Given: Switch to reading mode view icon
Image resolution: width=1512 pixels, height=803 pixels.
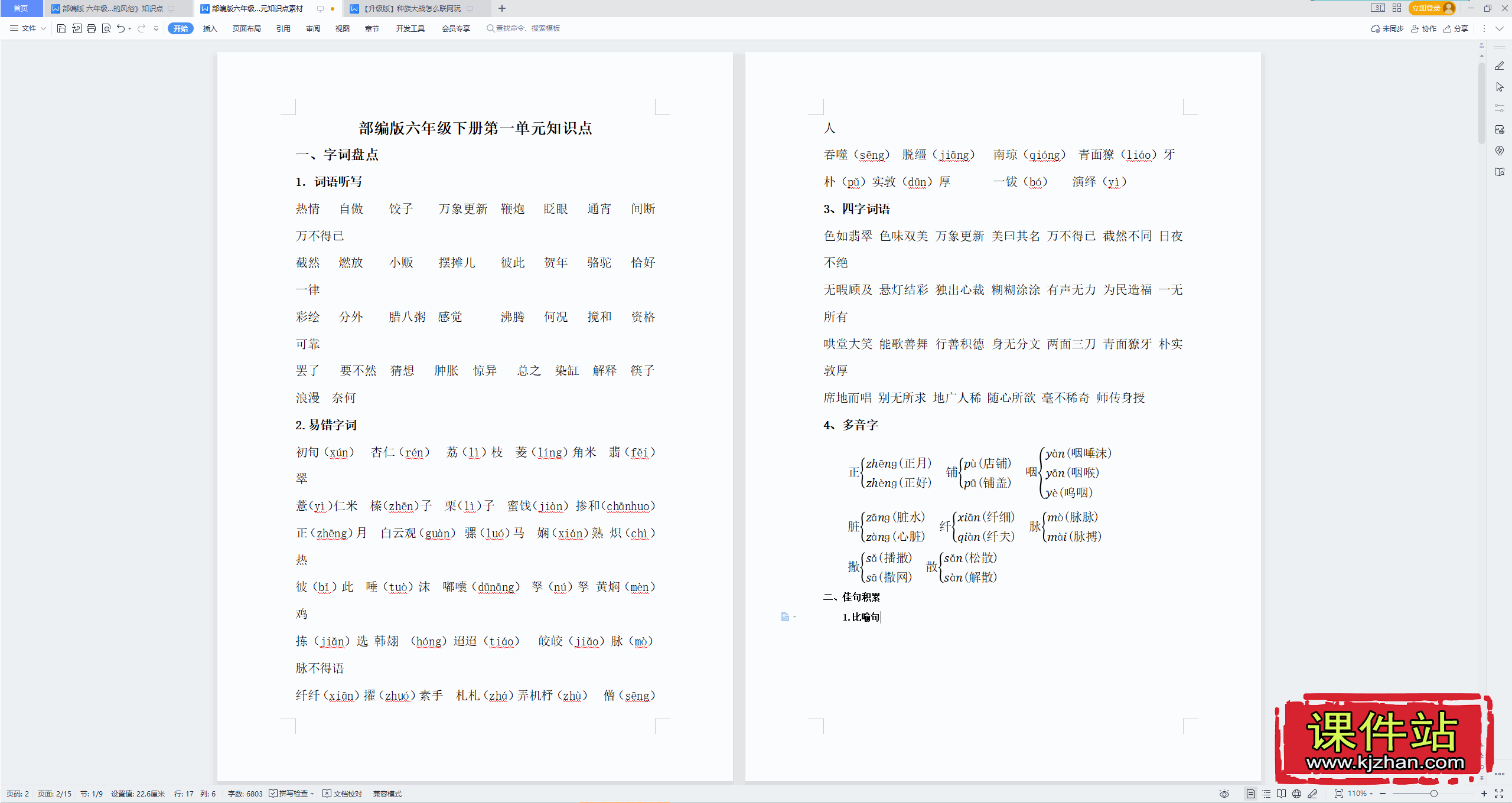Looking at the screenshot, I should click(1281, 794).
